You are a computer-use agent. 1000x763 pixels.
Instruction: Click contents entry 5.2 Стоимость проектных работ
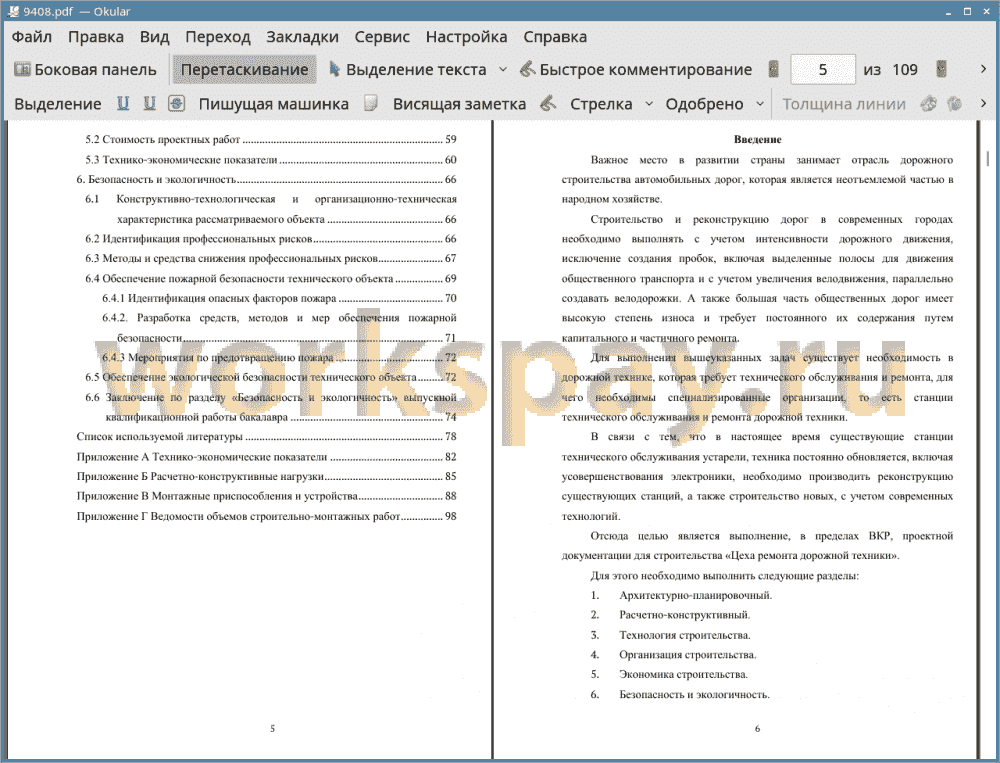tap(271, 140)
